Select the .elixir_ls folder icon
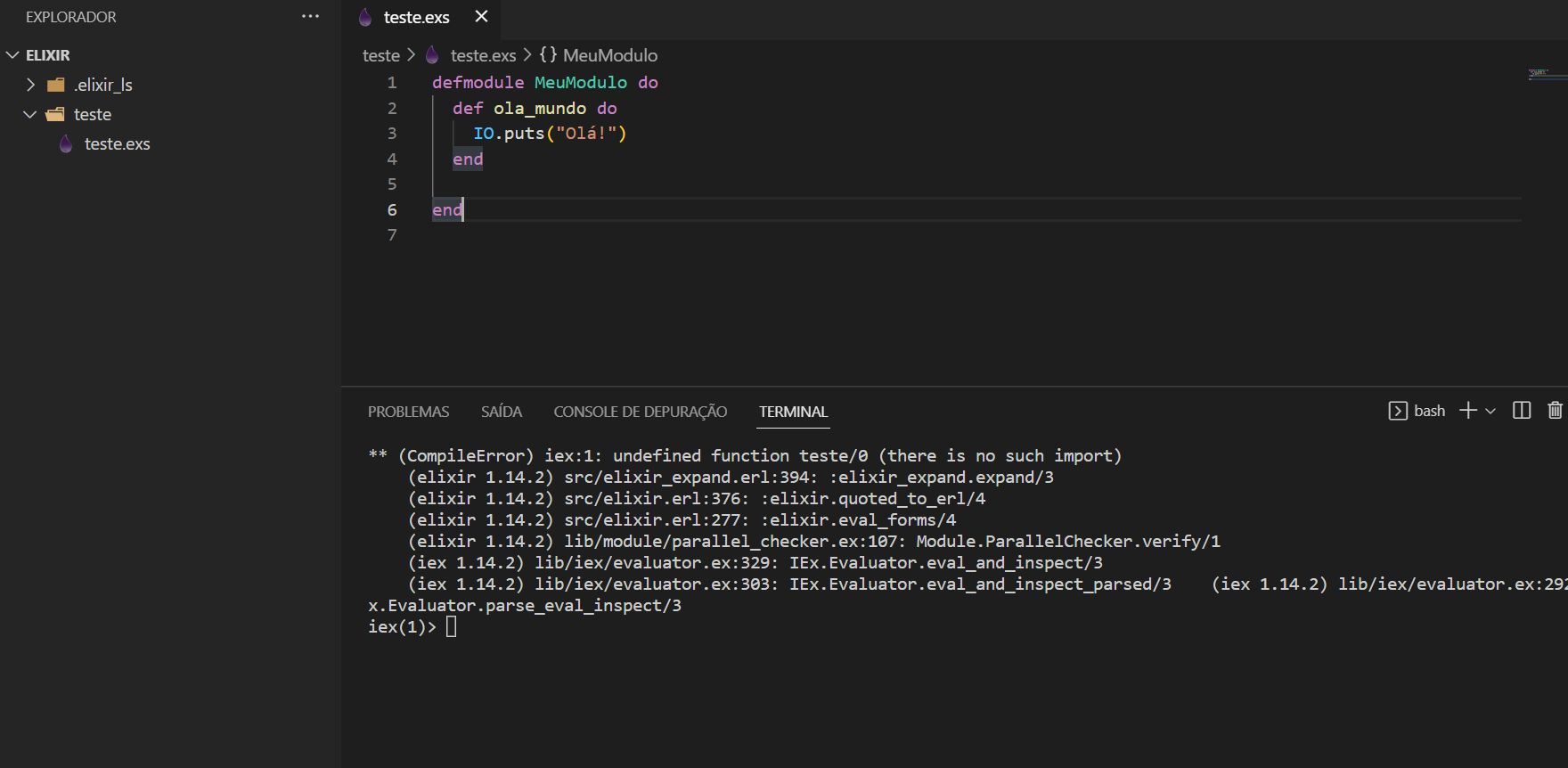The height and width of the screenshot is (768, 1568). click(x=55, y=85)
